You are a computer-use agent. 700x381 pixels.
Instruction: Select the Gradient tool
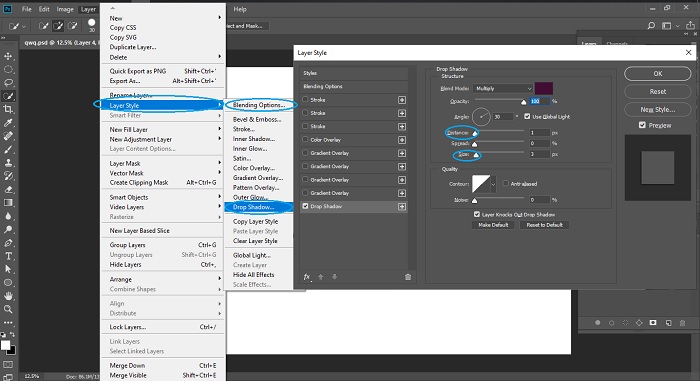[8, 203]
